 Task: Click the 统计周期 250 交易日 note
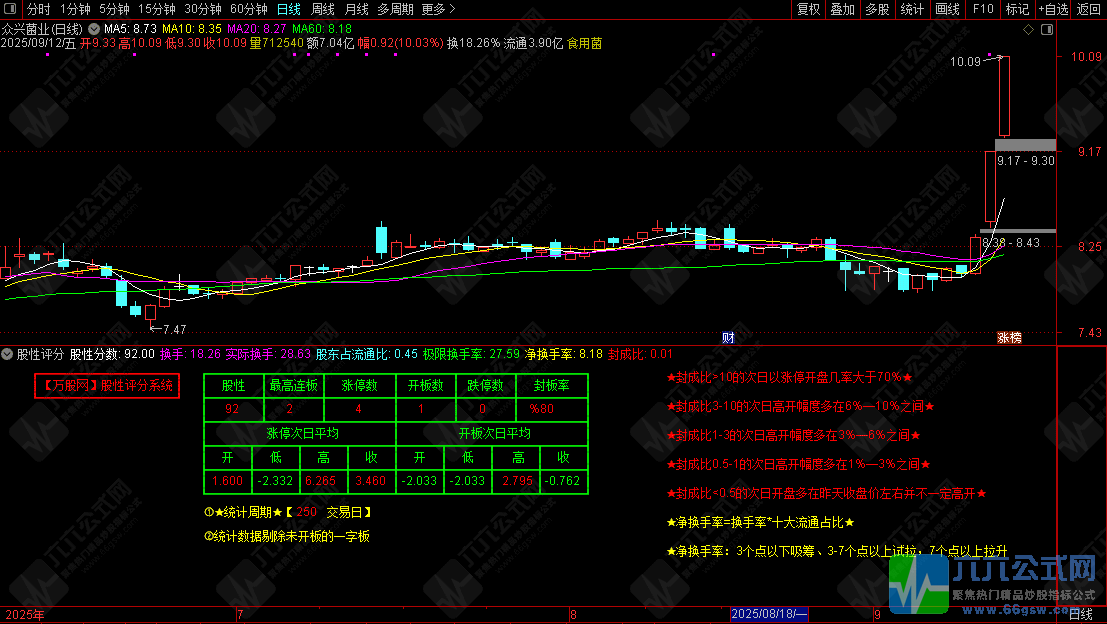click(287, 512)
